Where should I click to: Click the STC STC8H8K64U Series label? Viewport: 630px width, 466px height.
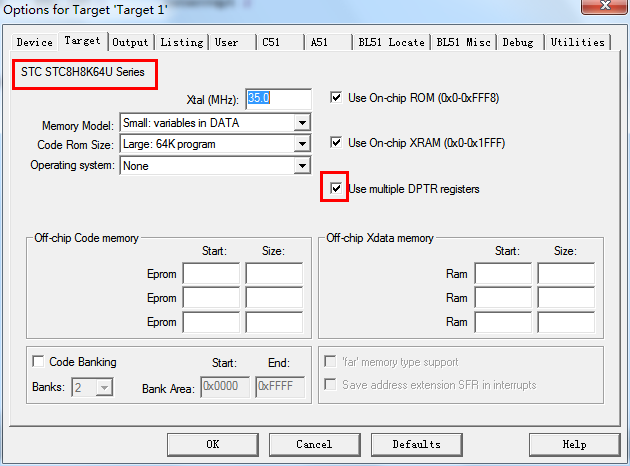pyautogui.click(x=83, y=72)
